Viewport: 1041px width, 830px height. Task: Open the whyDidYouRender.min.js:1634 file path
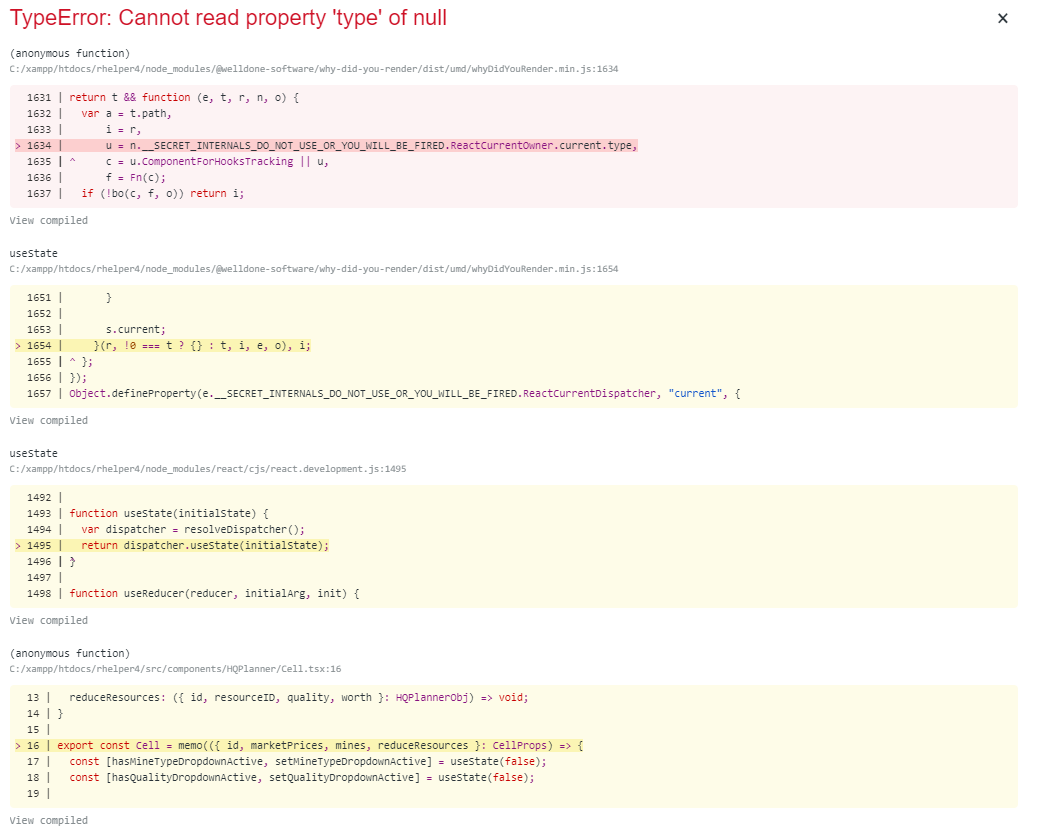tap(314, 69)
